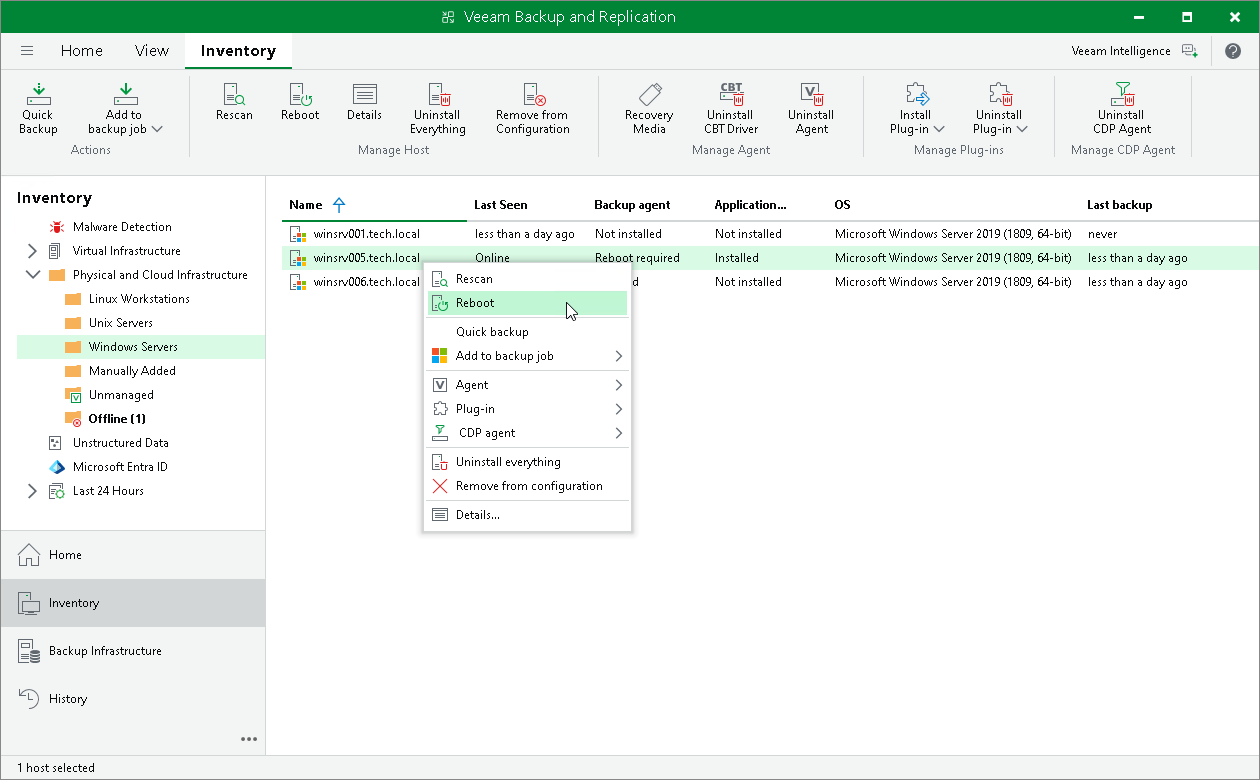Screen dimensions: 1260x780
Task: Open the hamburger main menu
Action: [27, 51]
